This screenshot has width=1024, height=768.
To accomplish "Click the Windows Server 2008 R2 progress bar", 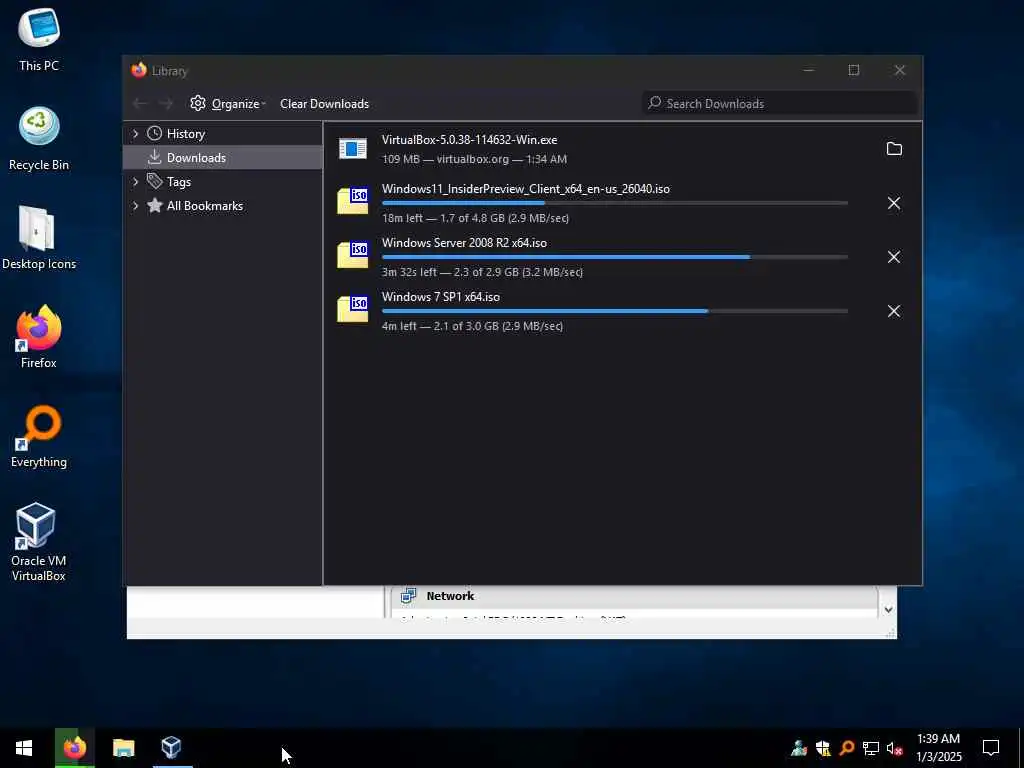I will pos(615,257).
